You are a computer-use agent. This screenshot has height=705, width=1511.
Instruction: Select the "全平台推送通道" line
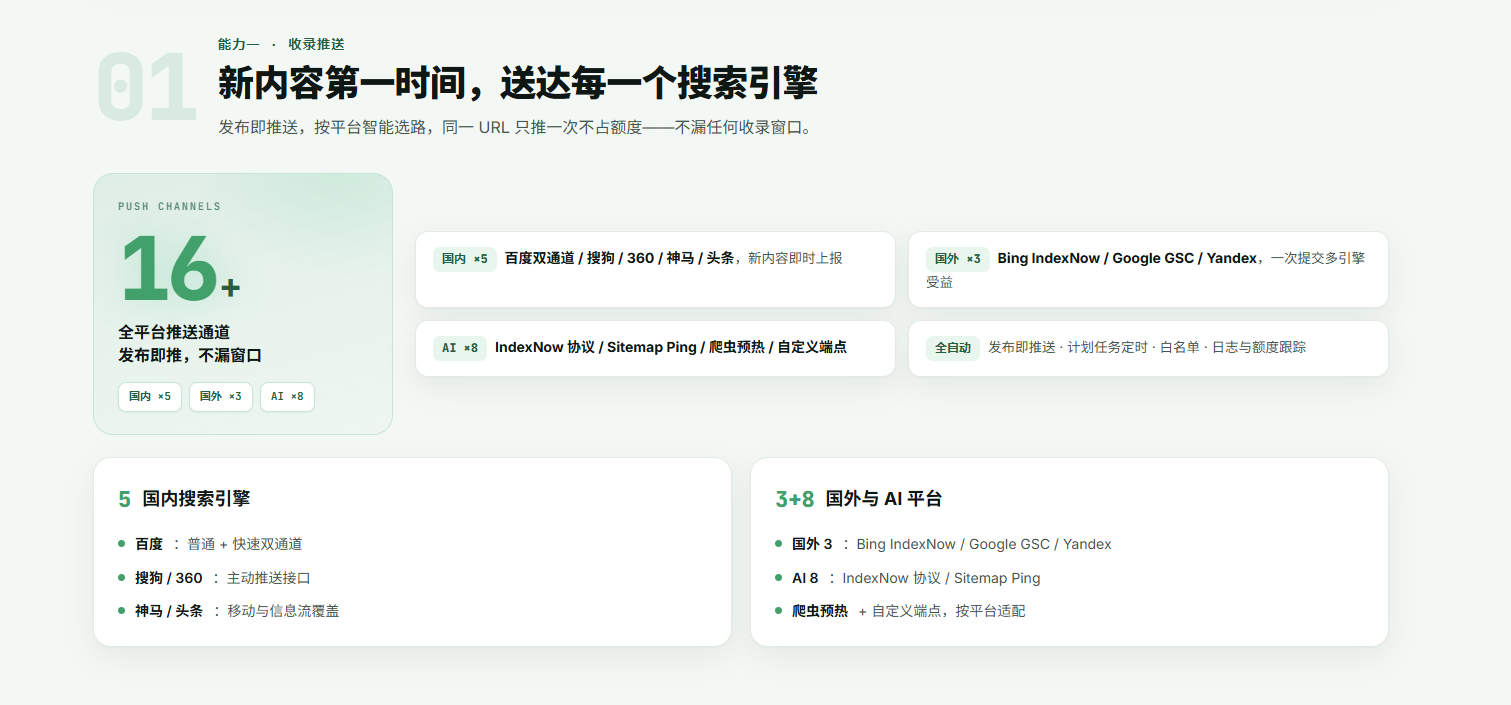(174, 332)
